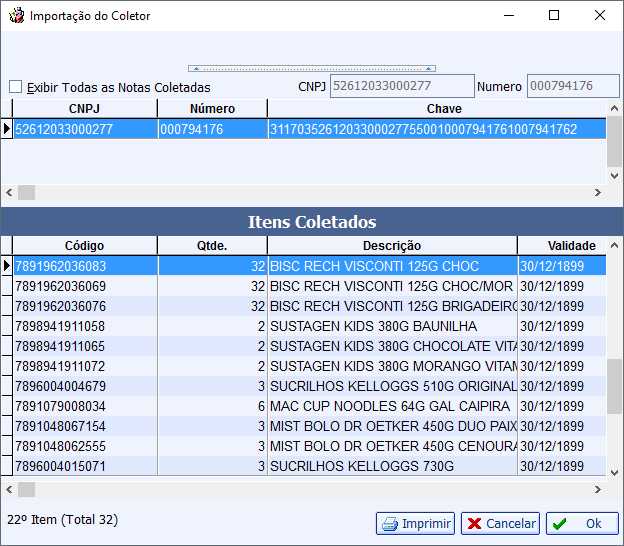Click code cell 7891079008034

[x=85, y=406]
